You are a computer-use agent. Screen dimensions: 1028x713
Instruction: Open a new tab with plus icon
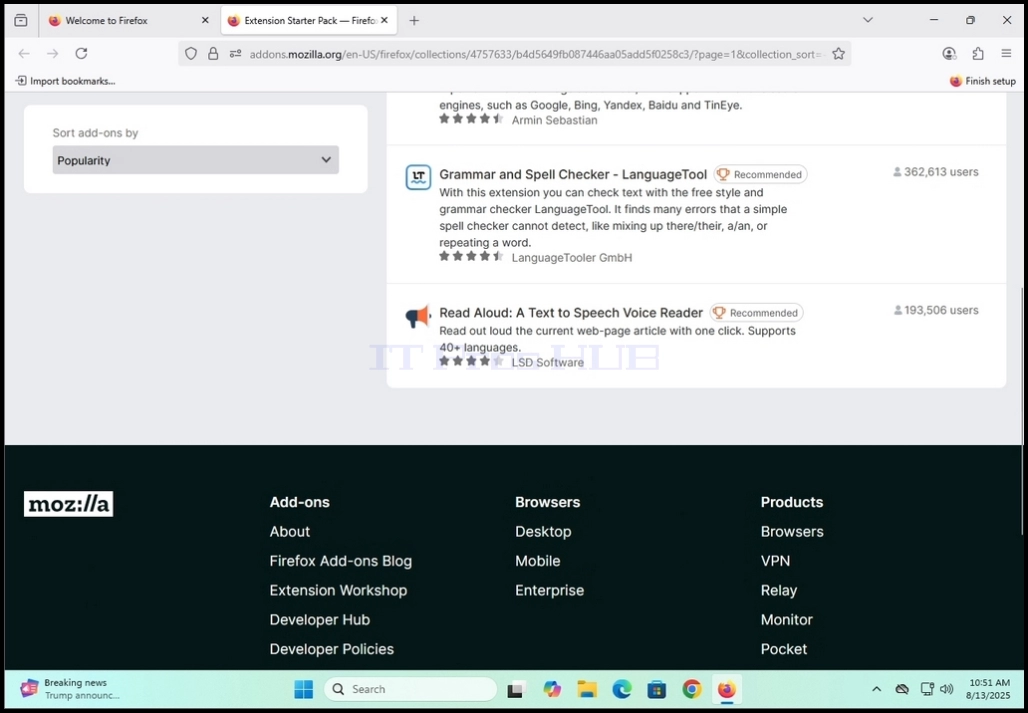[x=414, y=20]
